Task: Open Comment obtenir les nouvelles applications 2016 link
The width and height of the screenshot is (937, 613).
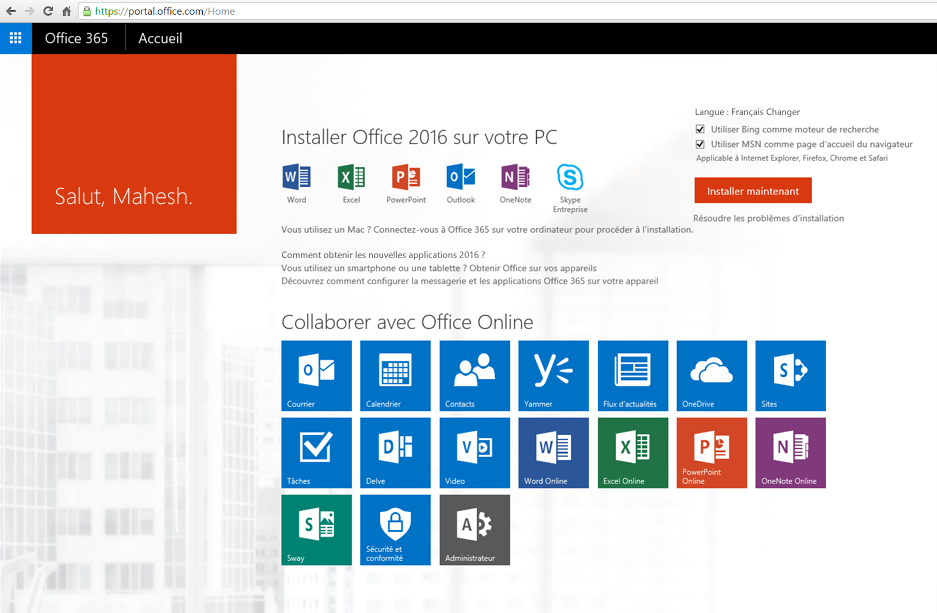Action: (x=383, y=255)
